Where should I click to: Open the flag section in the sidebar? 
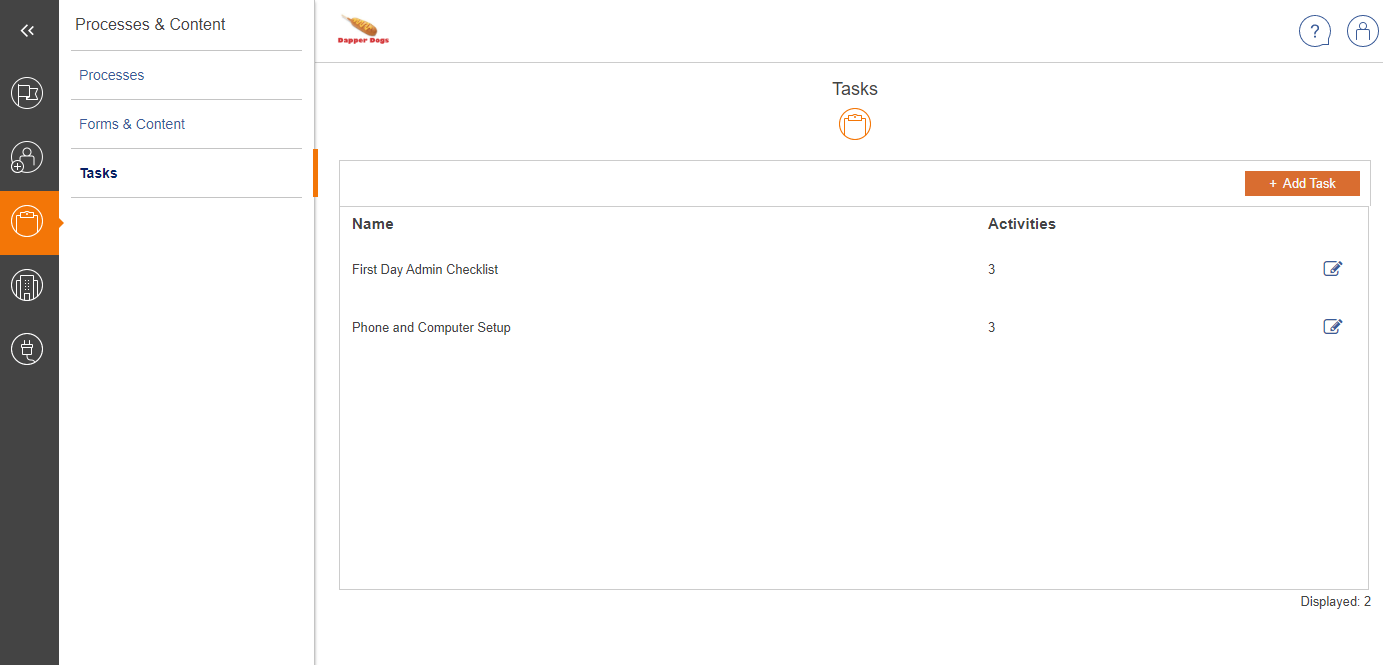28,94
